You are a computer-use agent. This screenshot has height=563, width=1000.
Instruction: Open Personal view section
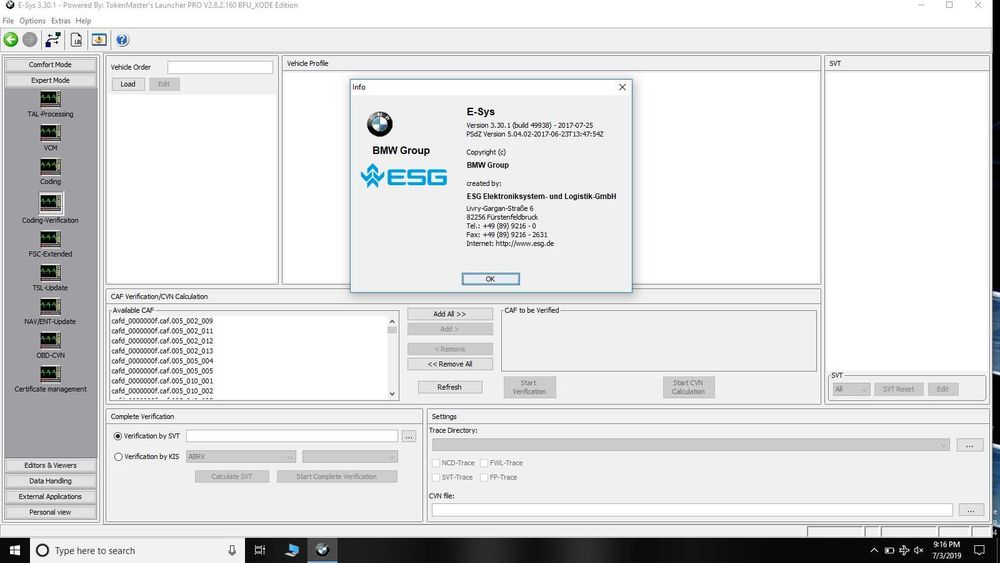coord(50,512)
